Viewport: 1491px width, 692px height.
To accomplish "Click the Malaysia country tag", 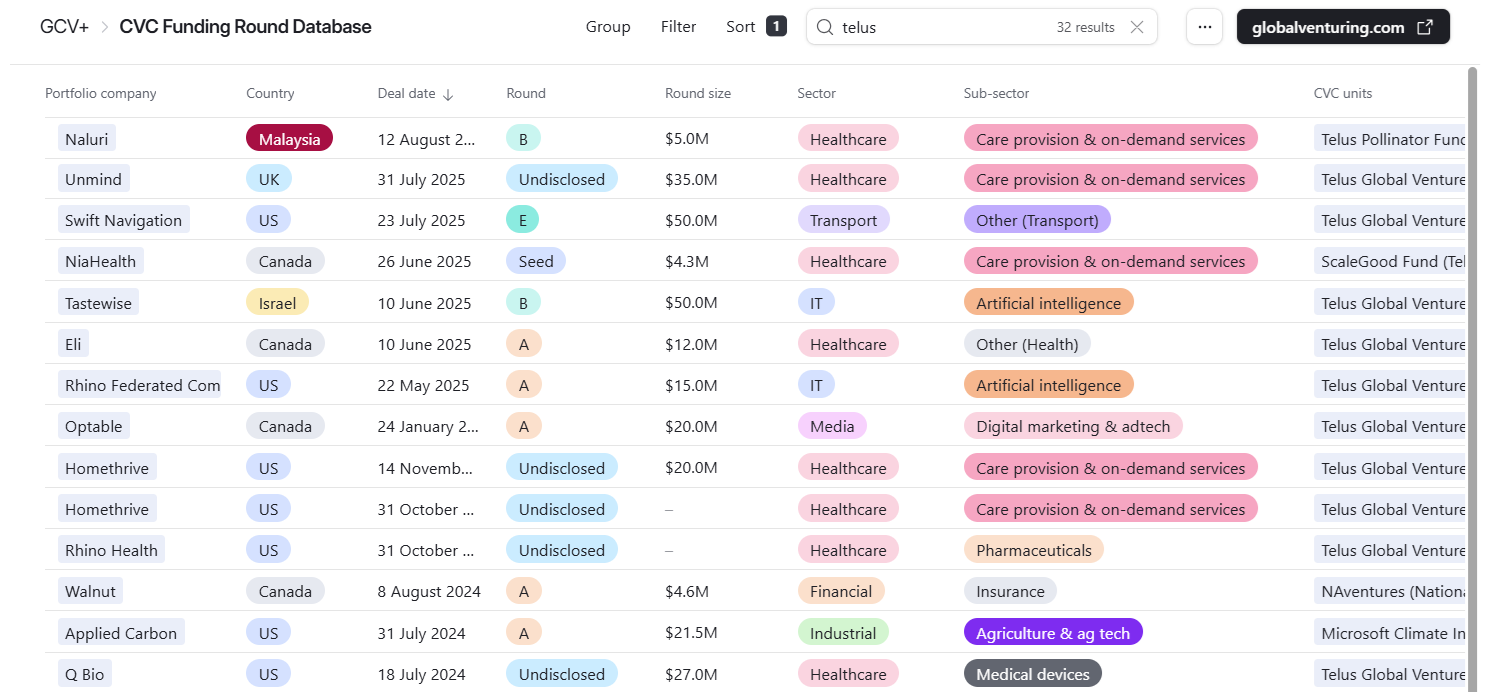I will (289, 139).
